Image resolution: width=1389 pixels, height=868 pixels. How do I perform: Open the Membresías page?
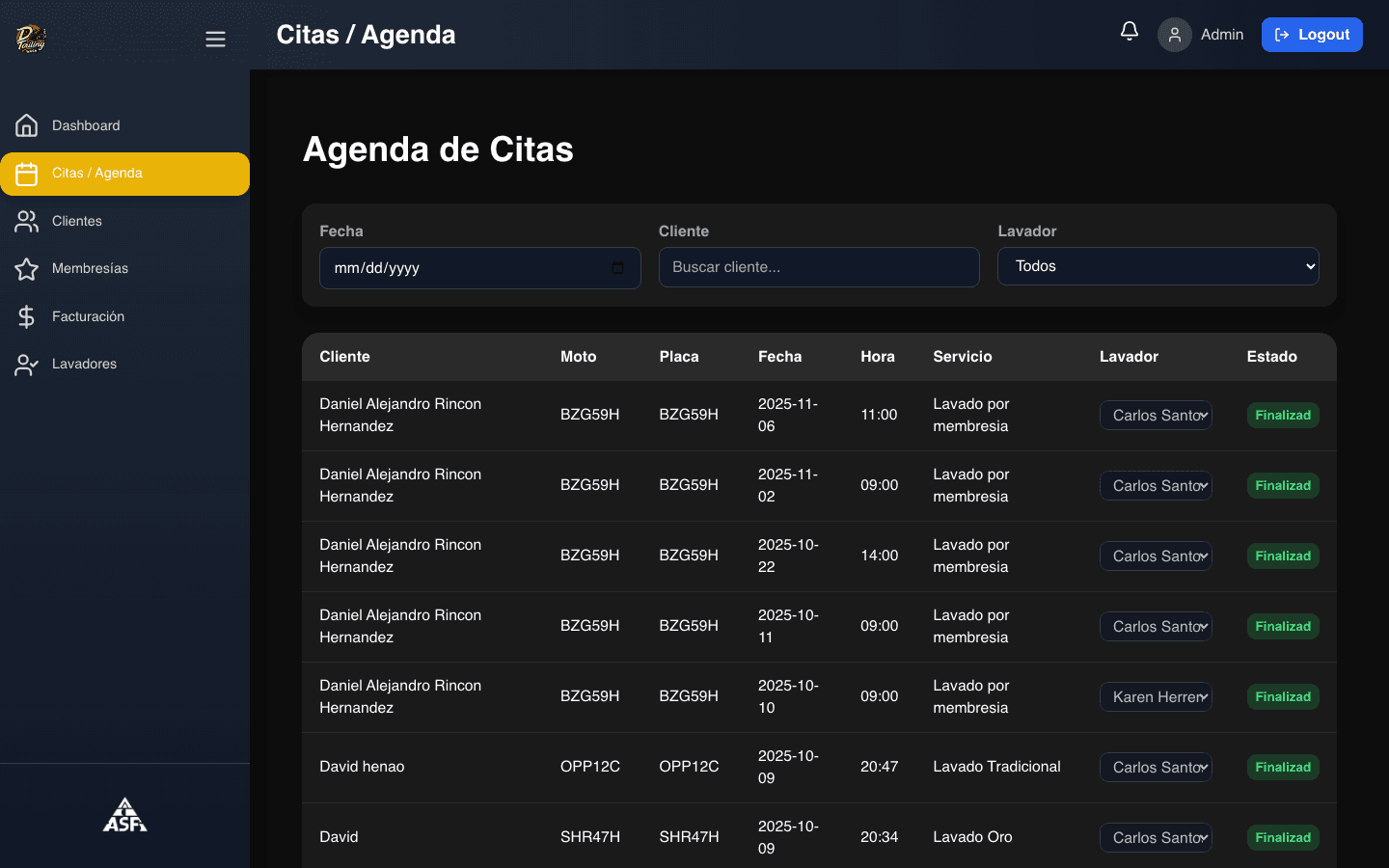pos(124,269)
